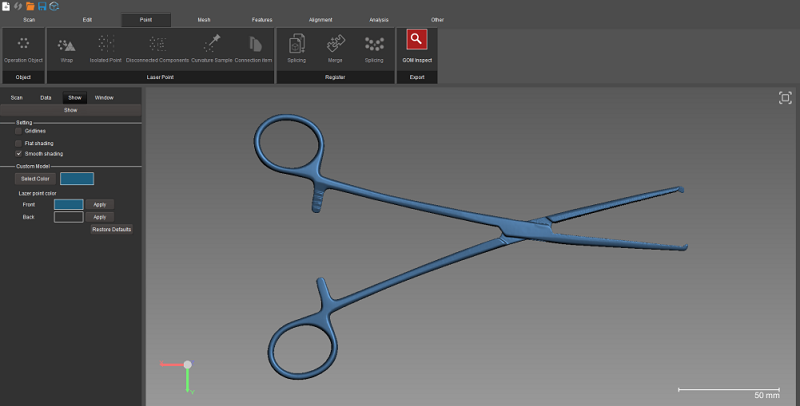
Task: Click the Select Color button
Action: point(35,179)
